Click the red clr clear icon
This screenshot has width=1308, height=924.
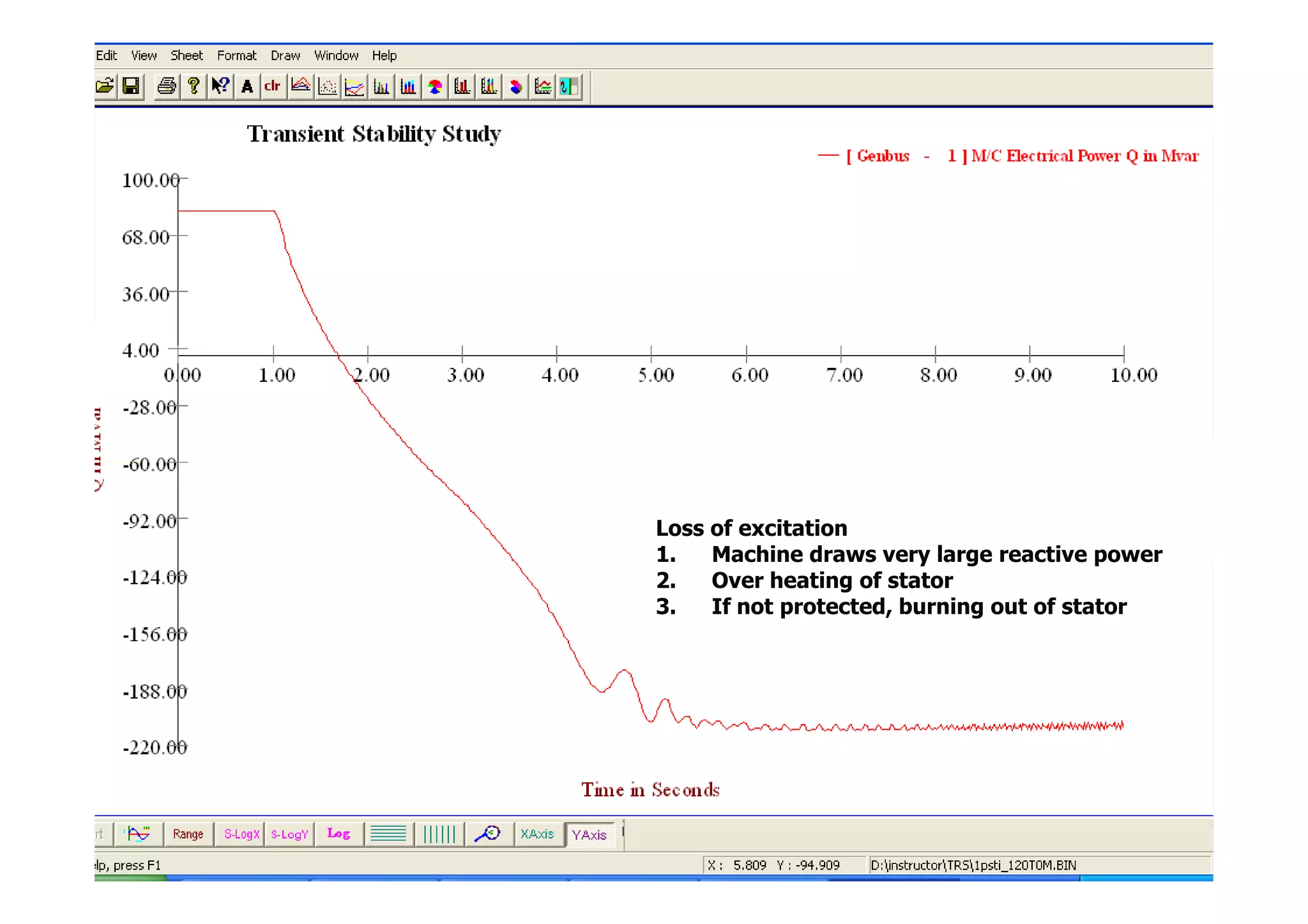point(273,86)
